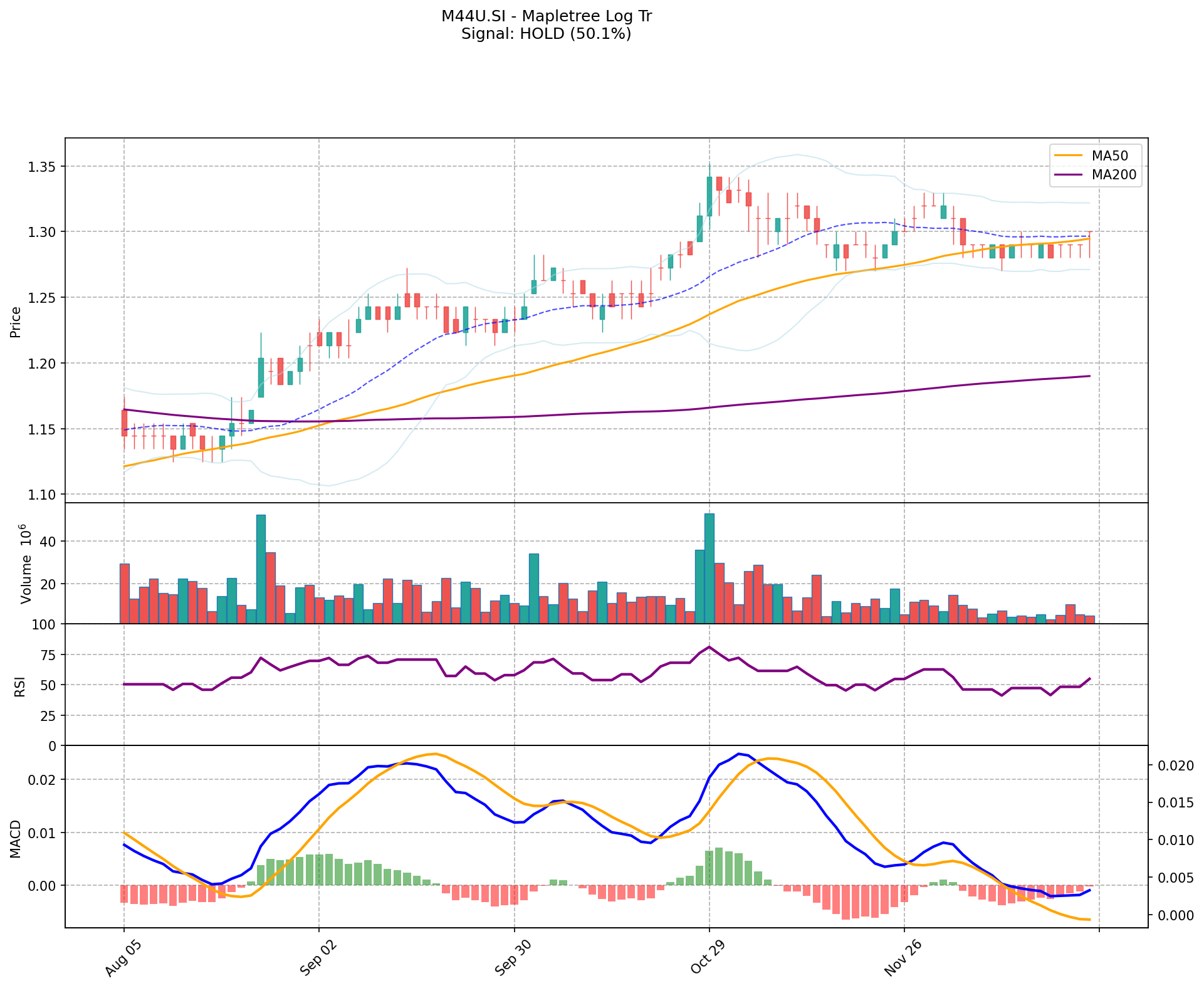
Task: Click the tallest volume bar near Oct 29
Action: pos(709,568)
